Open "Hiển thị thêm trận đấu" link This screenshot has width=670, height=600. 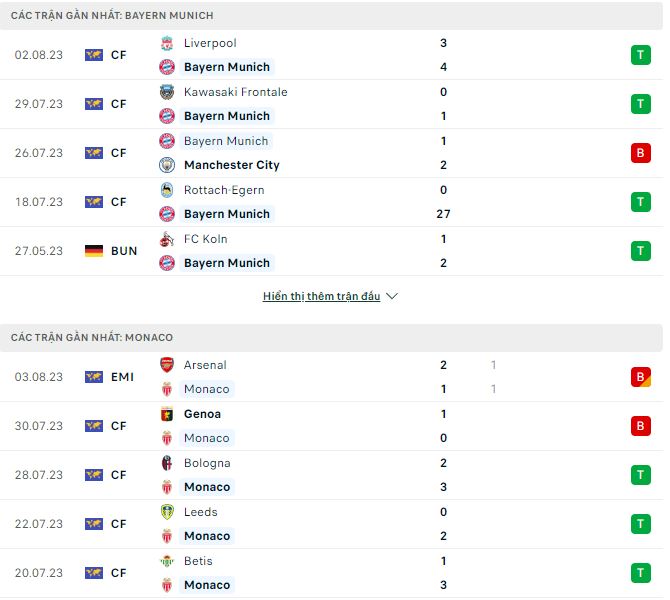click(x=321, y=297)
